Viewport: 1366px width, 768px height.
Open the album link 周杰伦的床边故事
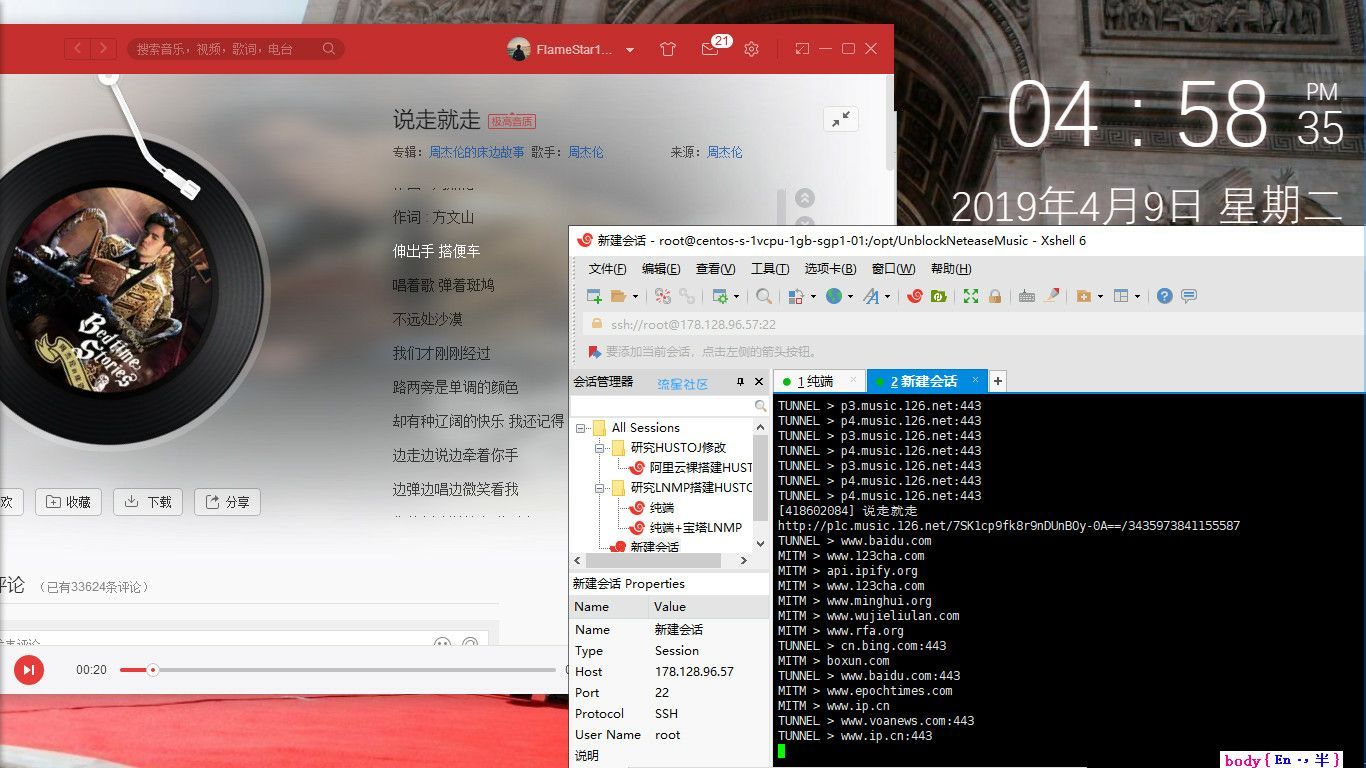tap(477, 152)
